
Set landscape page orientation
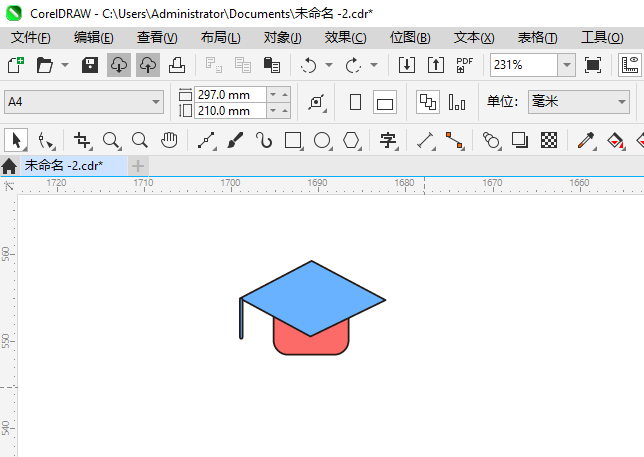click(x=385, y=102)
